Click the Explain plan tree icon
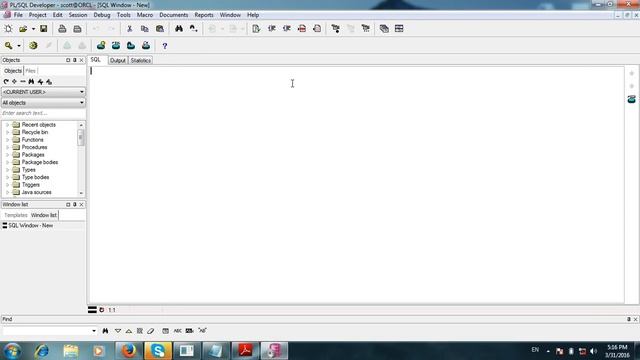Image resolution: width=640 pixels, height=360 pixels. pyautogui.click(x=336, y=29)
